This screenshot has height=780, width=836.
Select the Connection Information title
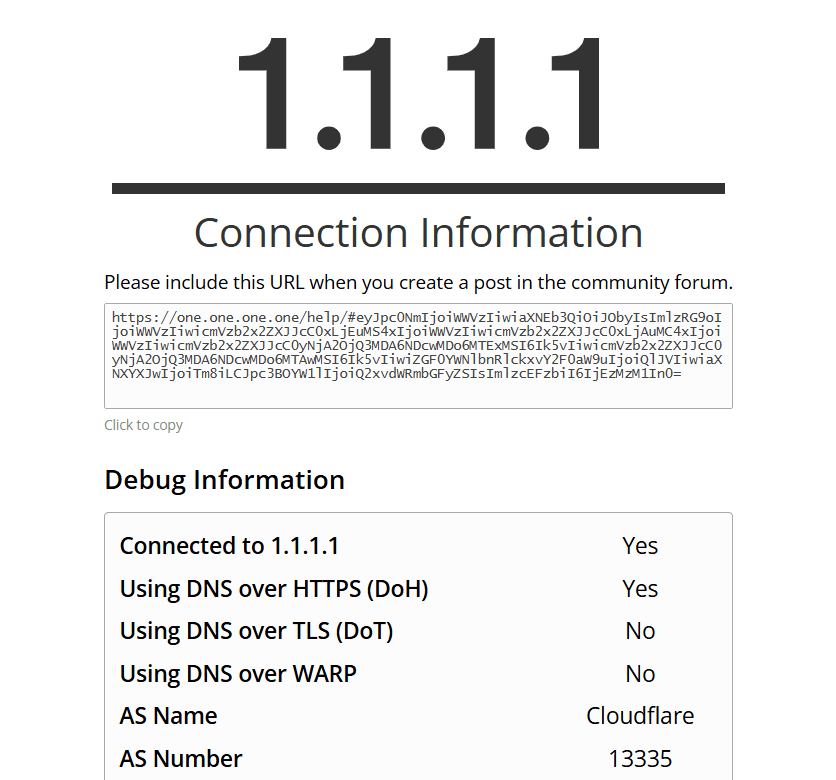point(418,233)
